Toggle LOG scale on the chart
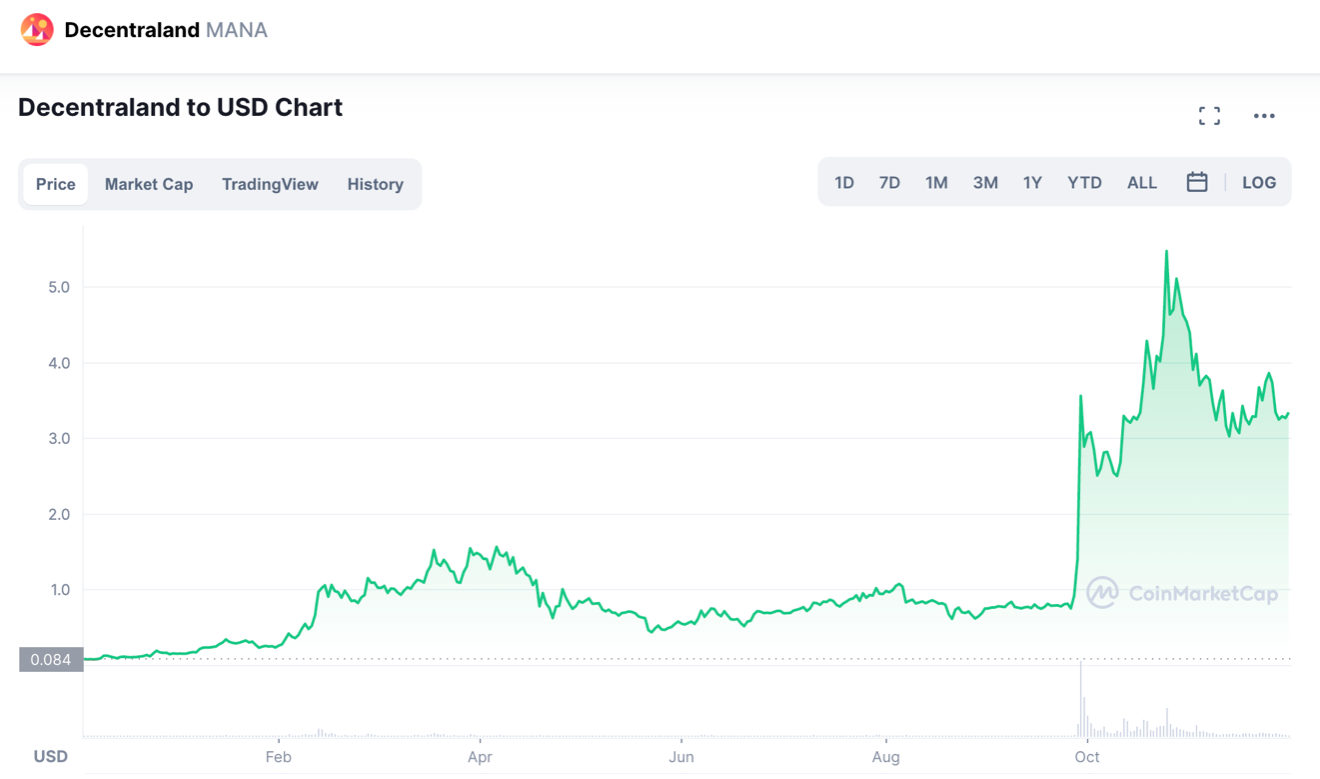1320x779 pixels. tap(1259, 182)
